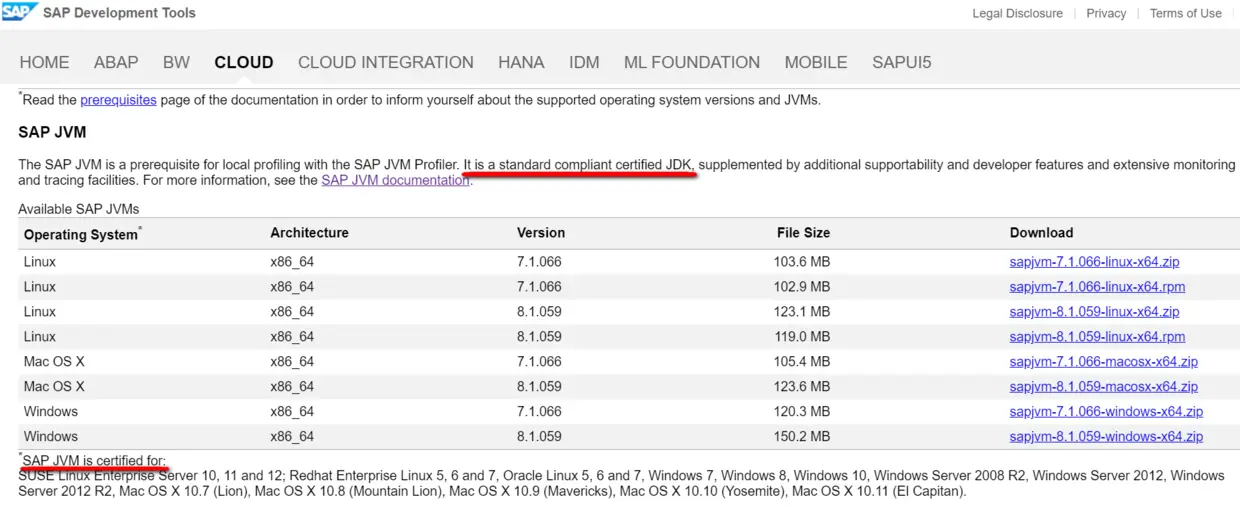The image size is (1240, 516).
Task: Download sapjvm-8.1.059-windows-x64.zip
Action: (1106, 437)
